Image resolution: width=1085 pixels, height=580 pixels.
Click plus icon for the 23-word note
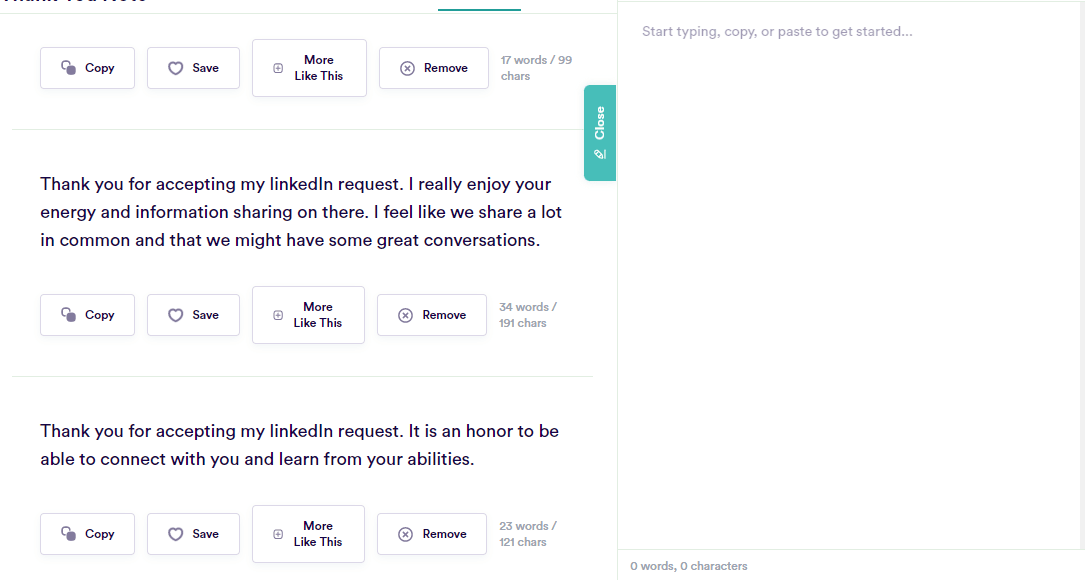[278, 534]
